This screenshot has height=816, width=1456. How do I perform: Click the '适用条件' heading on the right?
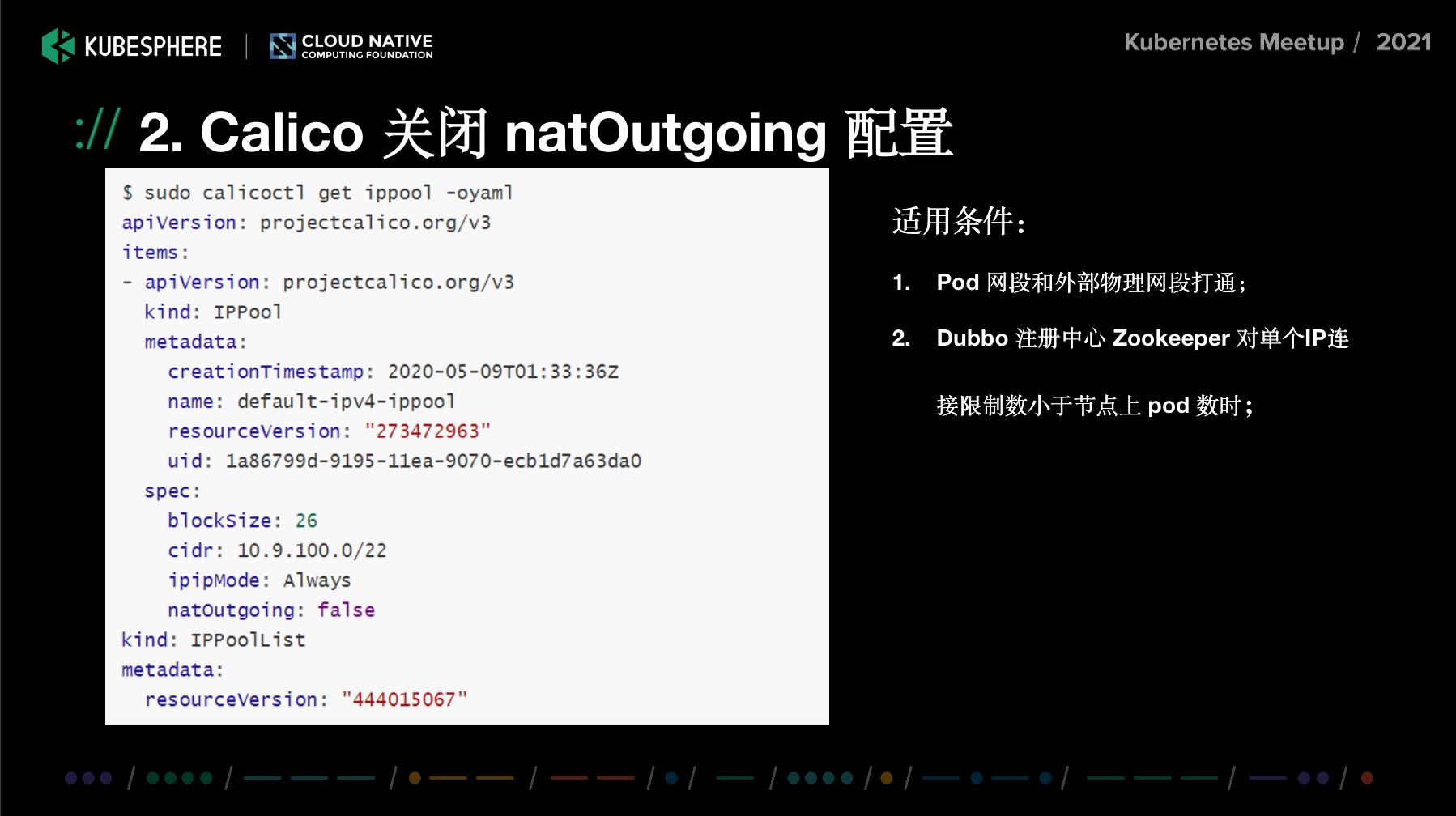pos(960,220)
